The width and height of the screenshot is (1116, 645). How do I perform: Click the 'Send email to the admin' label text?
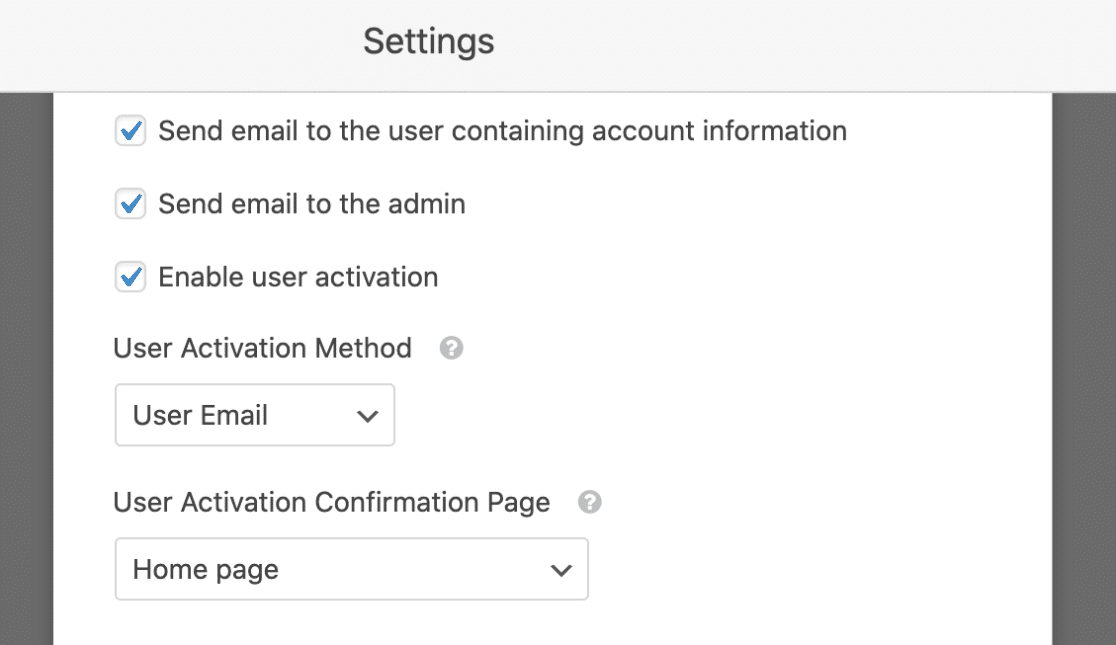pos(312,204)
